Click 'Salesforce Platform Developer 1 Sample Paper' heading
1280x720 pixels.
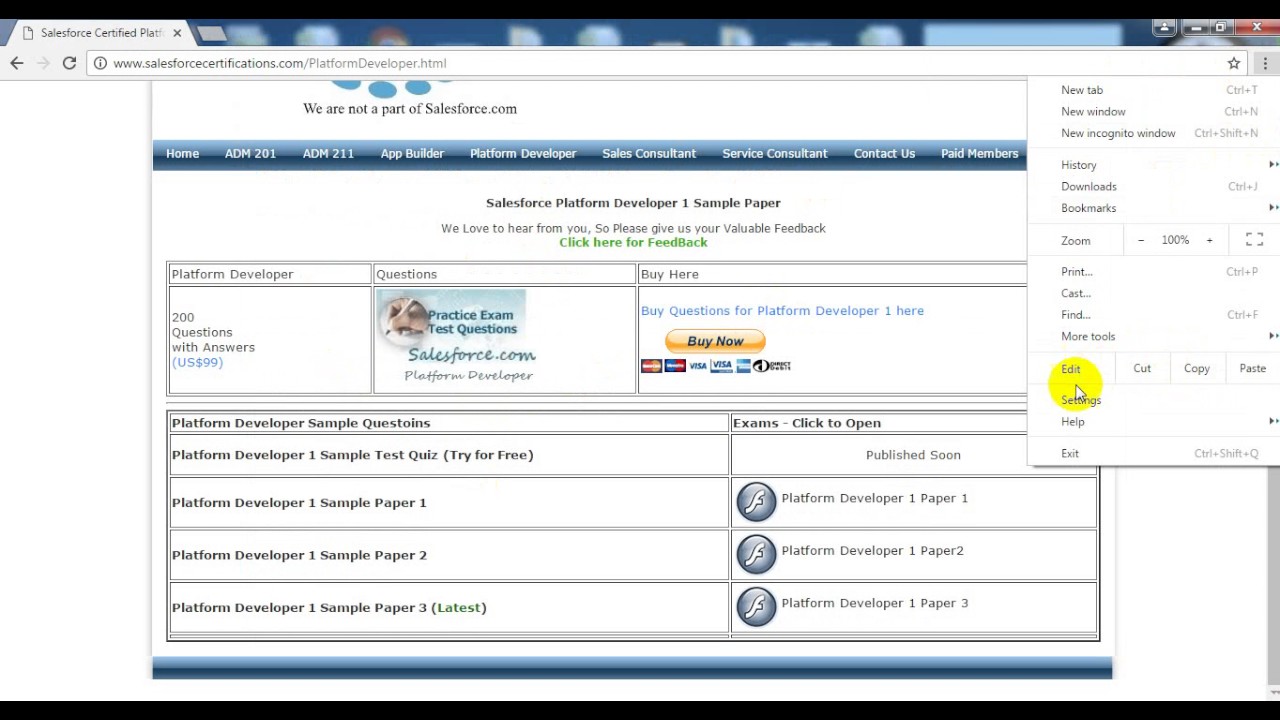[x=633, y=203]
